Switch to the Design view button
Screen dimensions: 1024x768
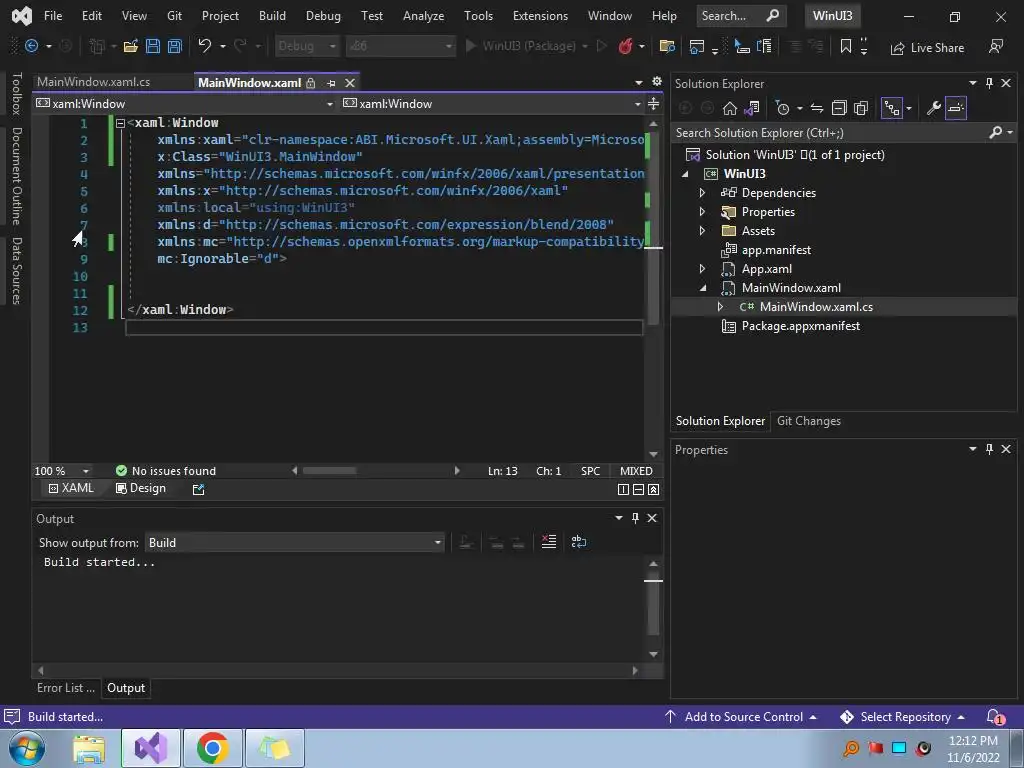[x=140, y=488]
